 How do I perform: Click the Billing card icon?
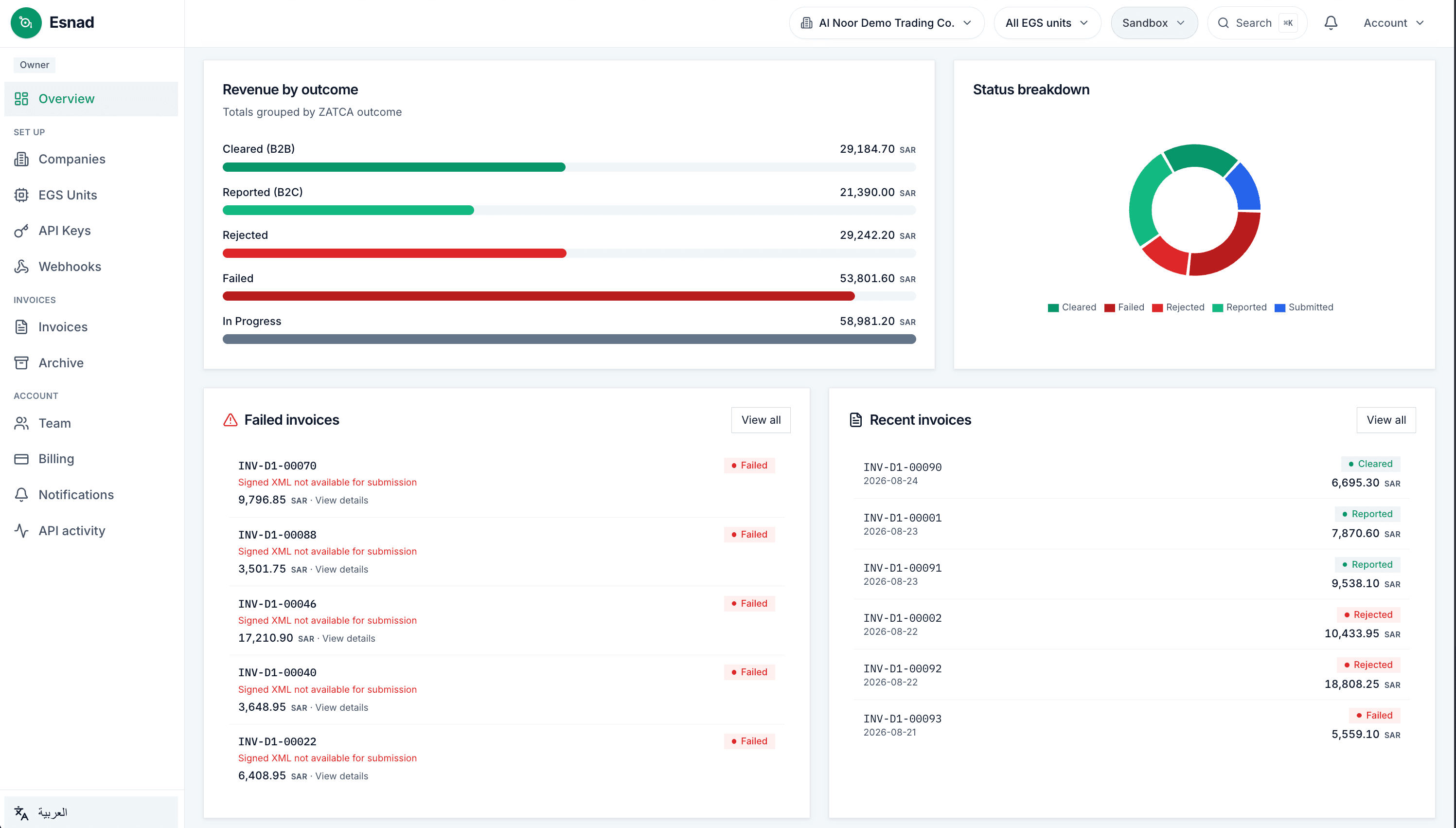[x=21, y=459]
